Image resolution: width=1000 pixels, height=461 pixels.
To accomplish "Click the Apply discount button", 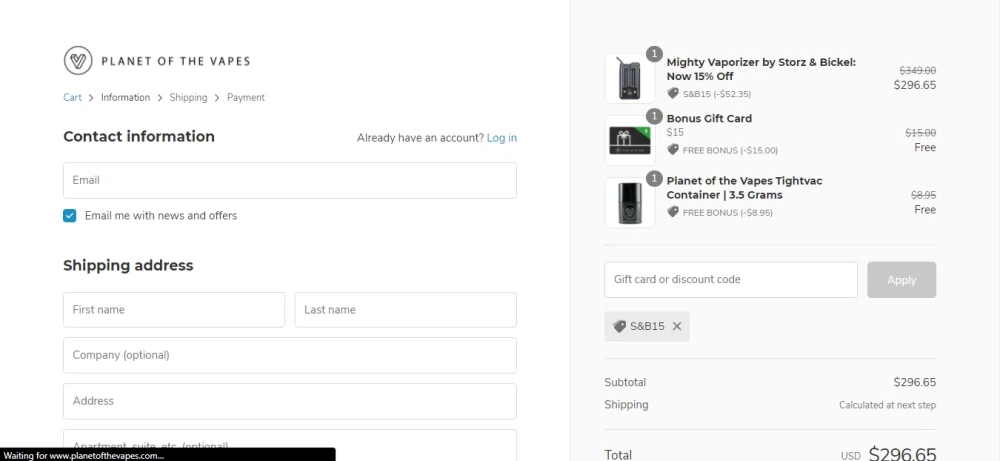I will (x=901, y=279).
